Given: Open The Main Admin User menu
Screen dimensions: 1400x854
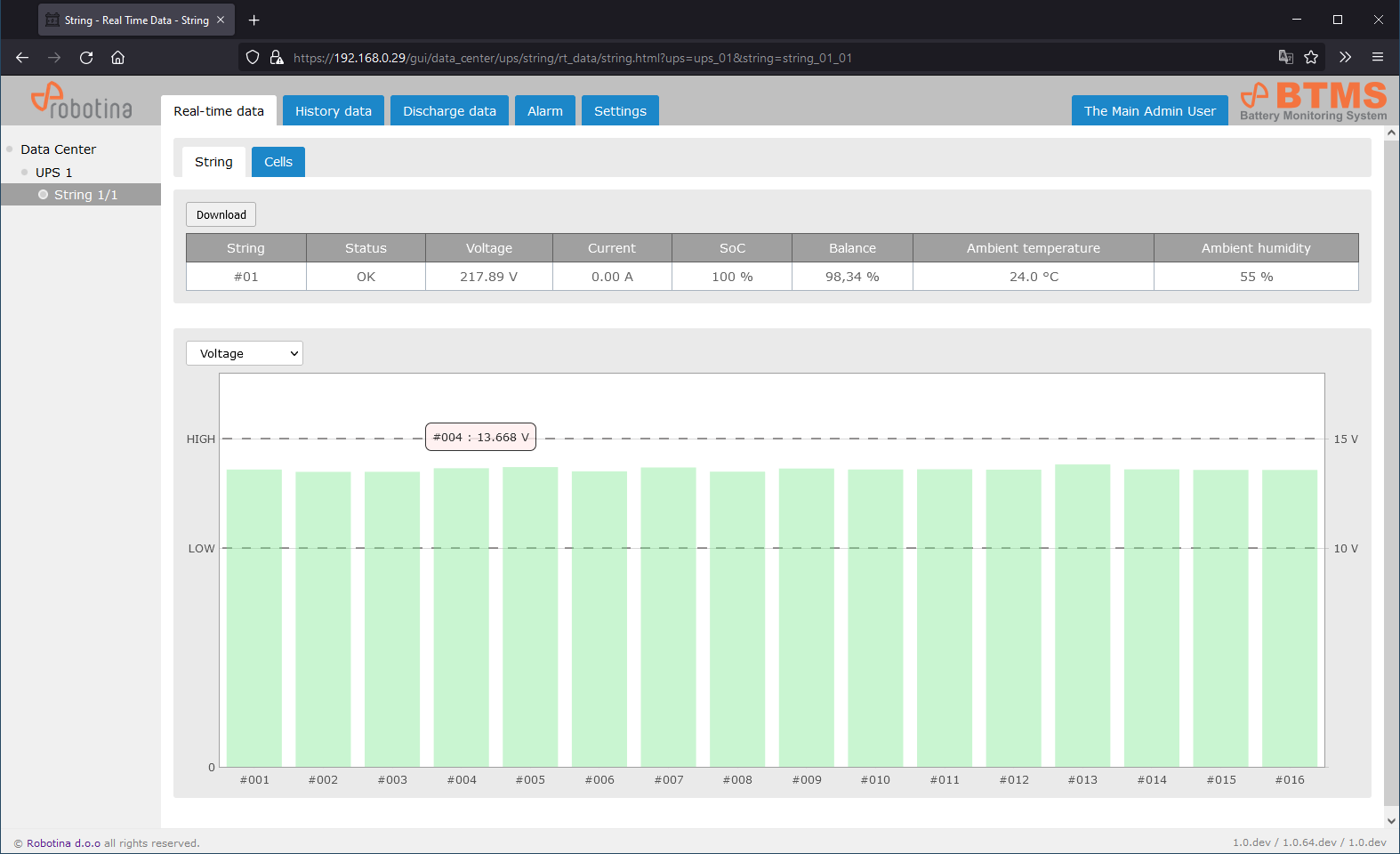Looking at the screenshot, I should click(x=1149, y=111).
